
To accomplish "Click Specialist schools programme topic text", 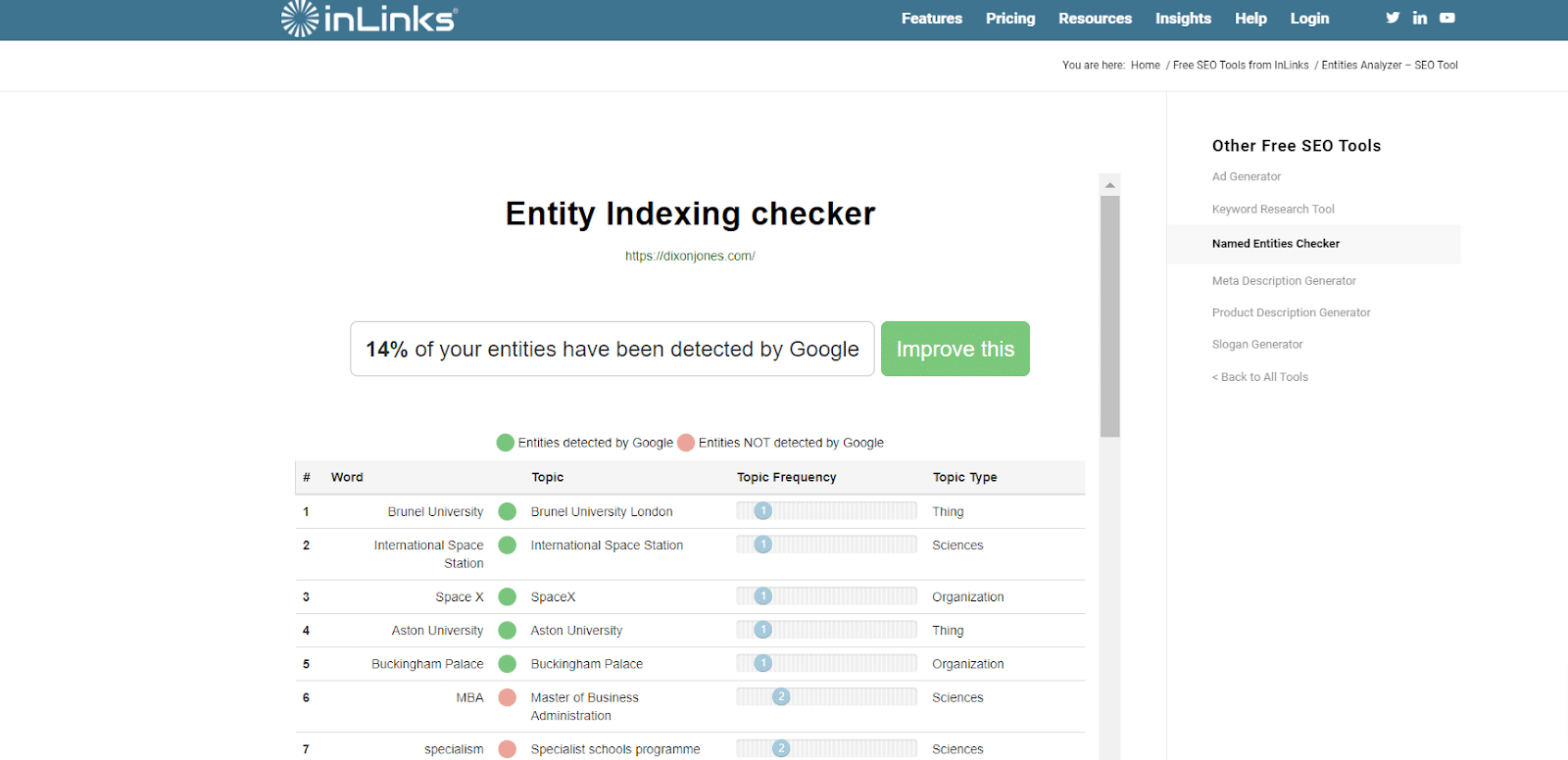I will [x=615, y=749].
